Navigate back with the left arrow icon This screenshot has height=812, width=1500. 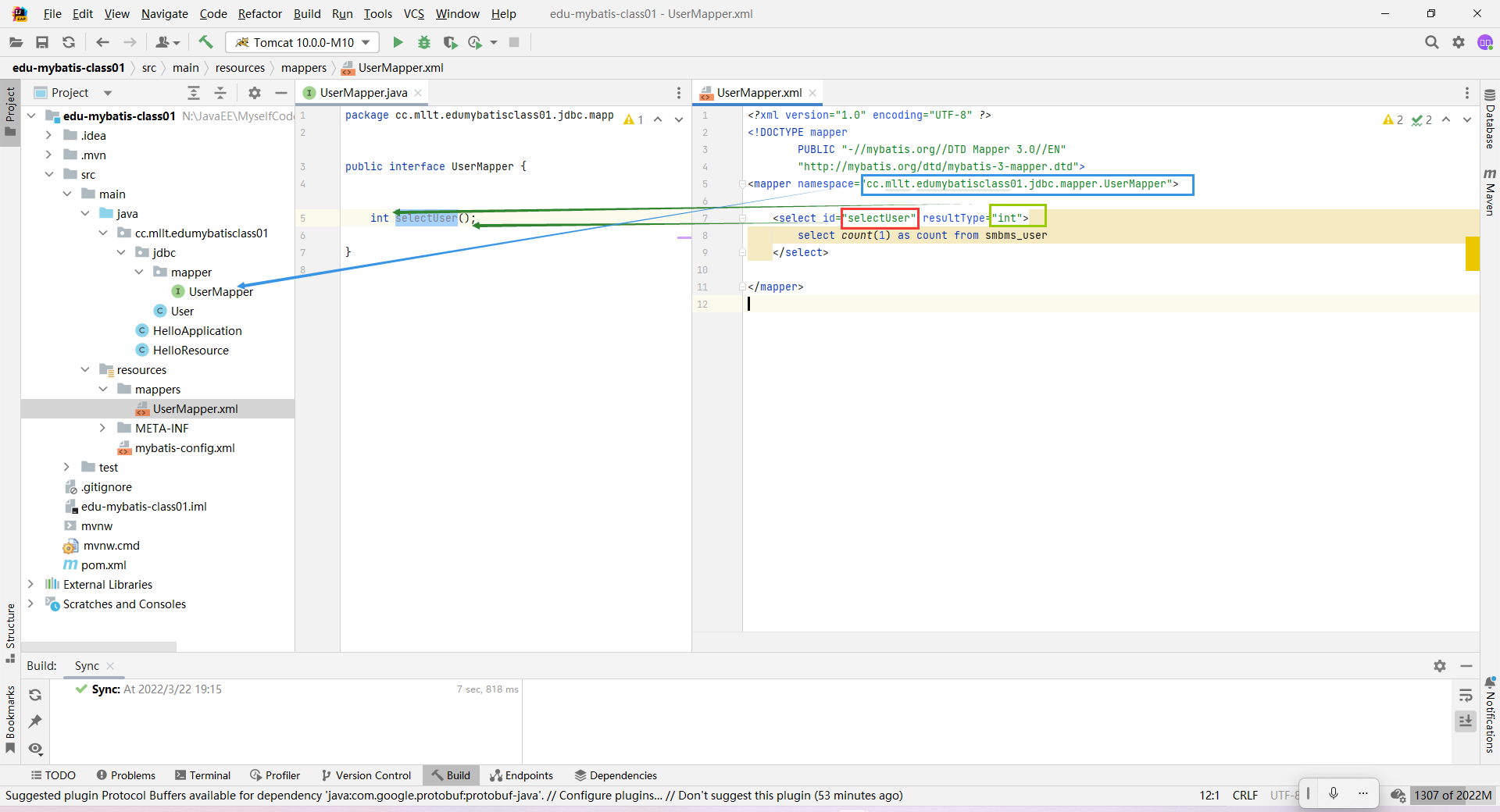coord(102,42)
